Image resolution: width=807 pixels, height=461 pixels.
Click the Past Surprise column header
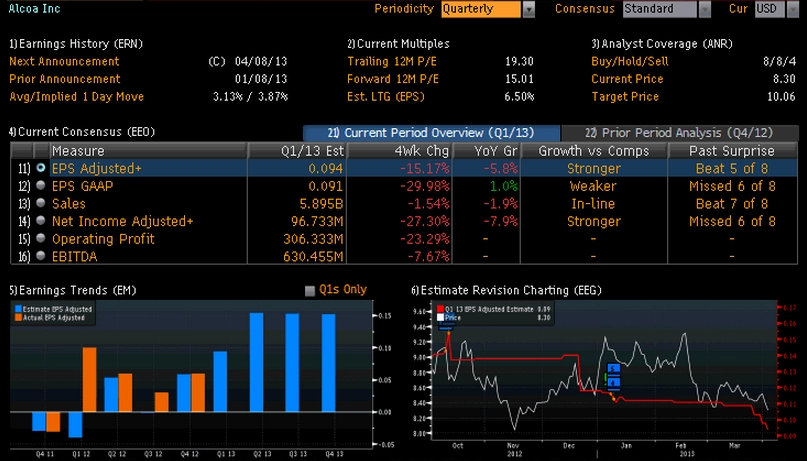click(732, 151)
